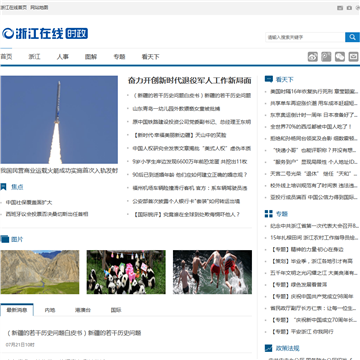Open the Weibo share icon
This screenshot has height=360, width=360.
click(x=313, y=57)
